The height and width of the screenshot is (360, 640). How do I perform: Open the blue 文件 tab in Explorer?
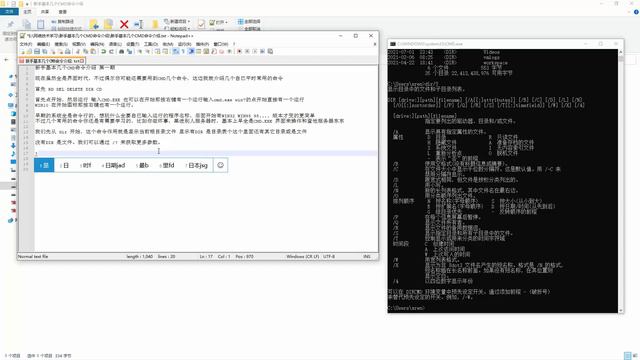9,11
